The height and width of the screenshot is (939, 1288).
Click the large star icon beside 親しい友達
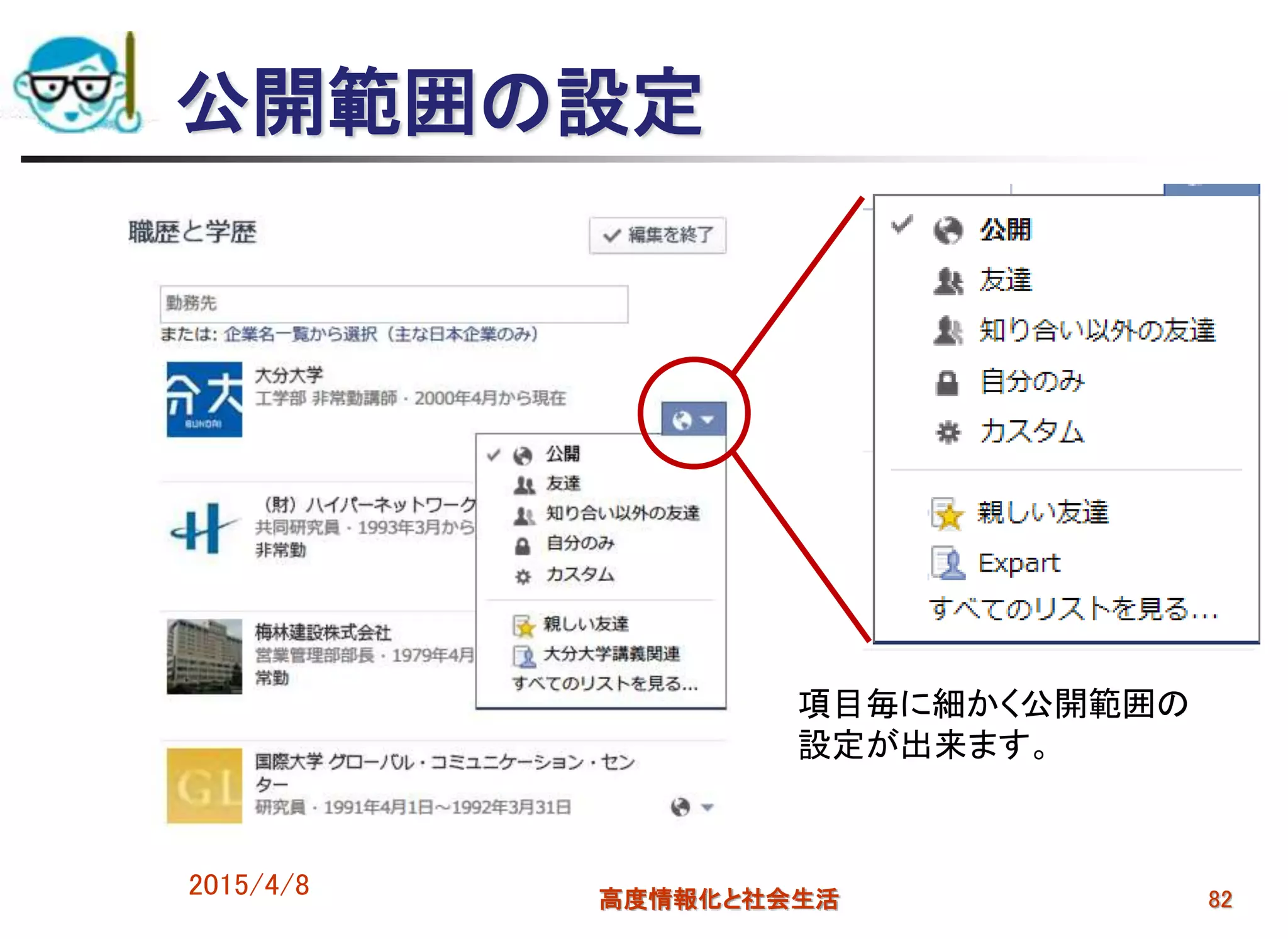tap(947, 514)
